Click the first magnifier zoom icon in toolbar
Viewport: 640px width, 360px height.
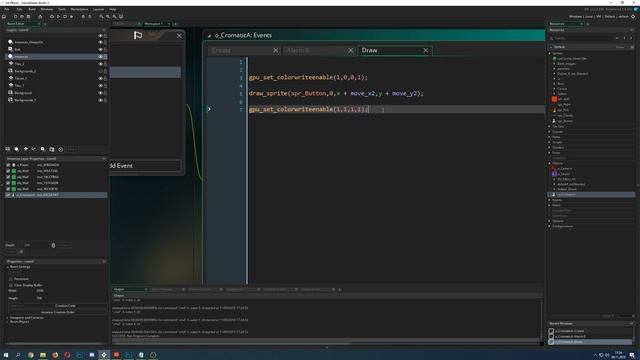101,17
